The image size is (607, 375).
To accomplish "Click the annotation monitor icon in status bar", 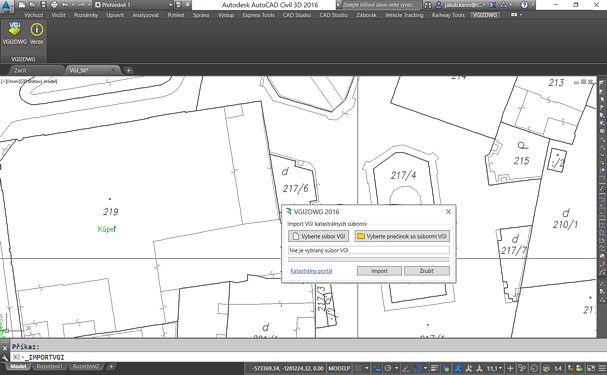I will coord(521,368).
